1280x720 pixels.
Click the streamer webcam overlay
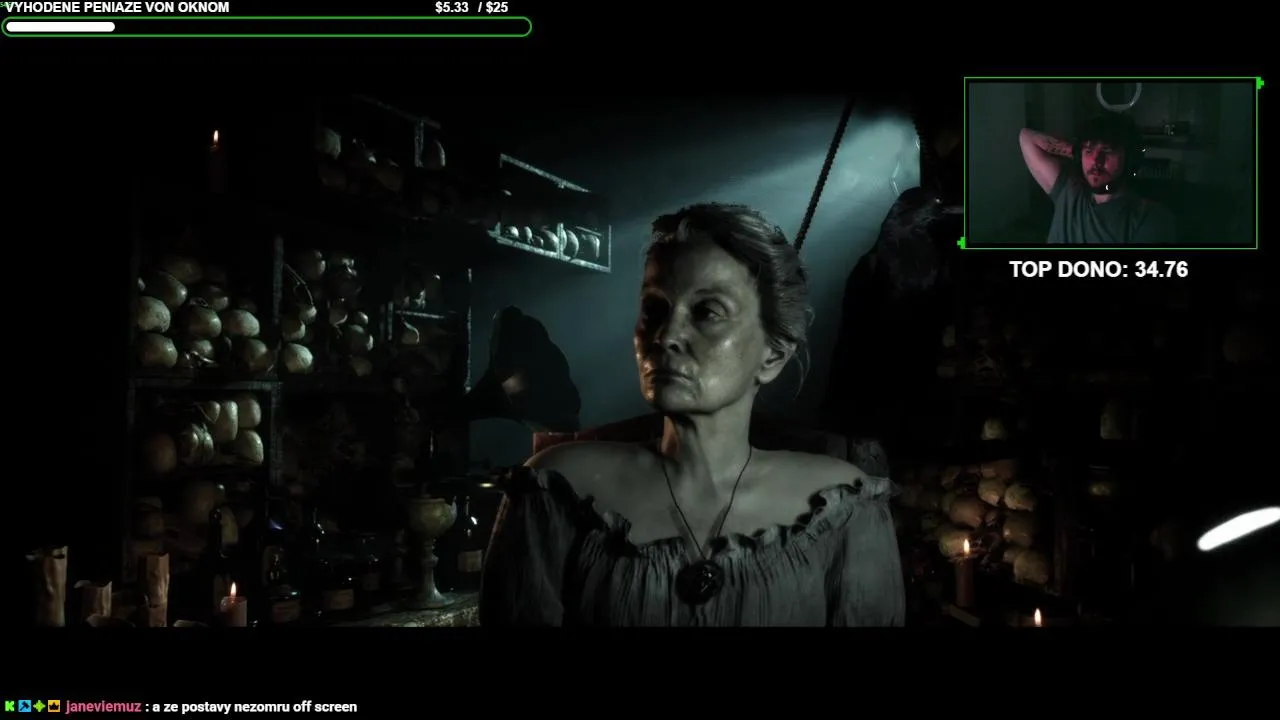pyautogui.click(x=1110, y=163)
